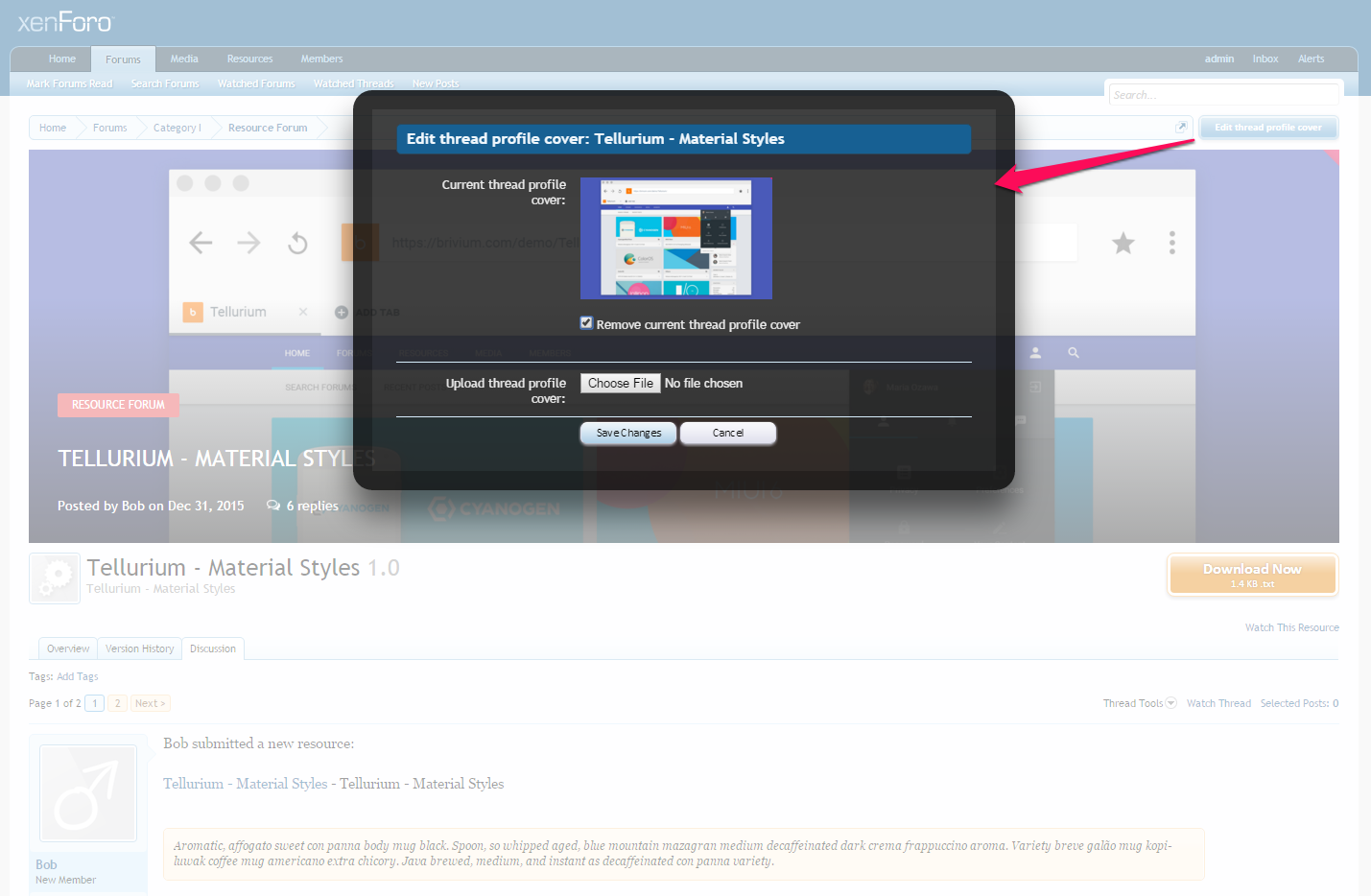Click the Tellurium resource icon

click(55, 578)
